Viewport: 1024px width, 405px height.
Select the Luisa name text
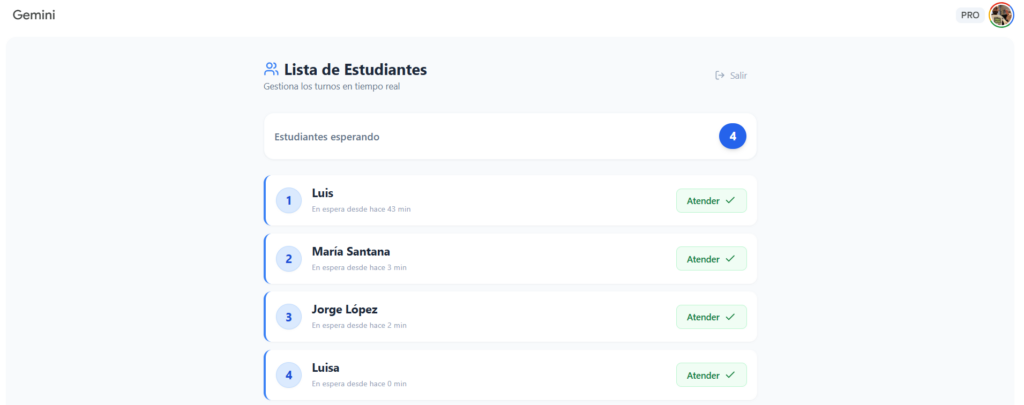point(327,367)
